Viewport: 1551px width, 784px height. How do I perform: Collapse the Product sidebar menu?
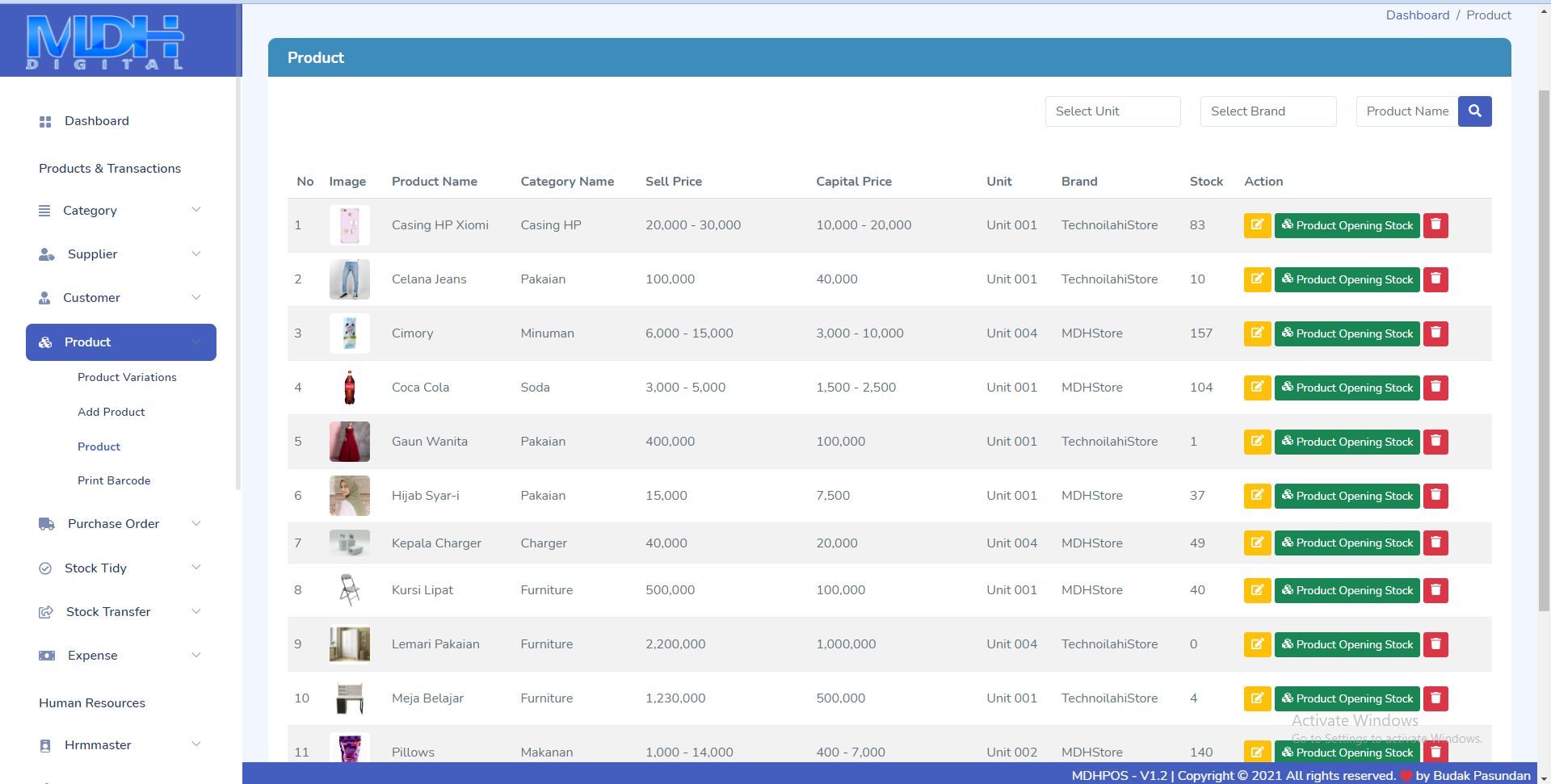(x=121, y=342)
